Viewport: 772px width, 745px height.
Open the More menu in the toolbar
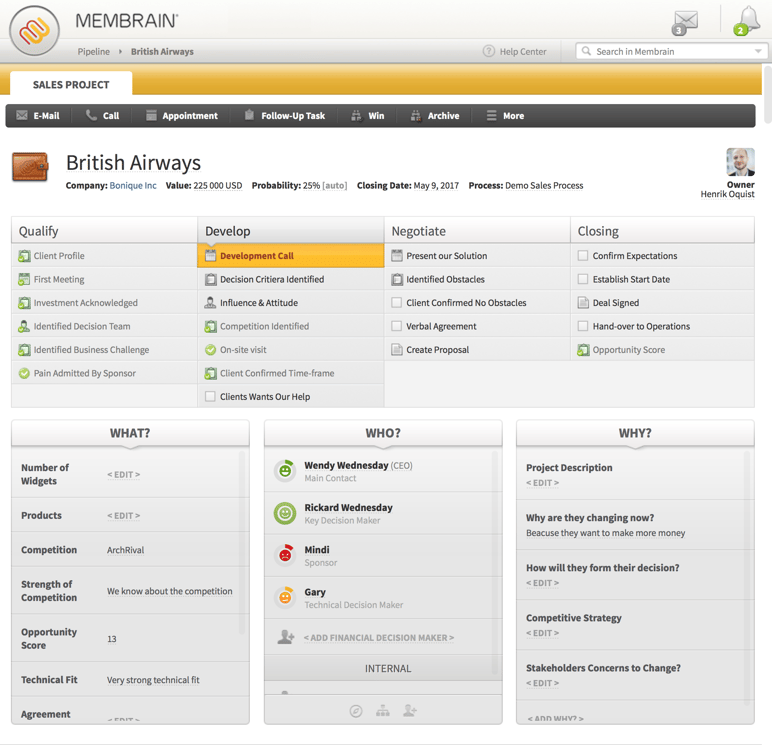pyautogui.click(x=506, y=116)
